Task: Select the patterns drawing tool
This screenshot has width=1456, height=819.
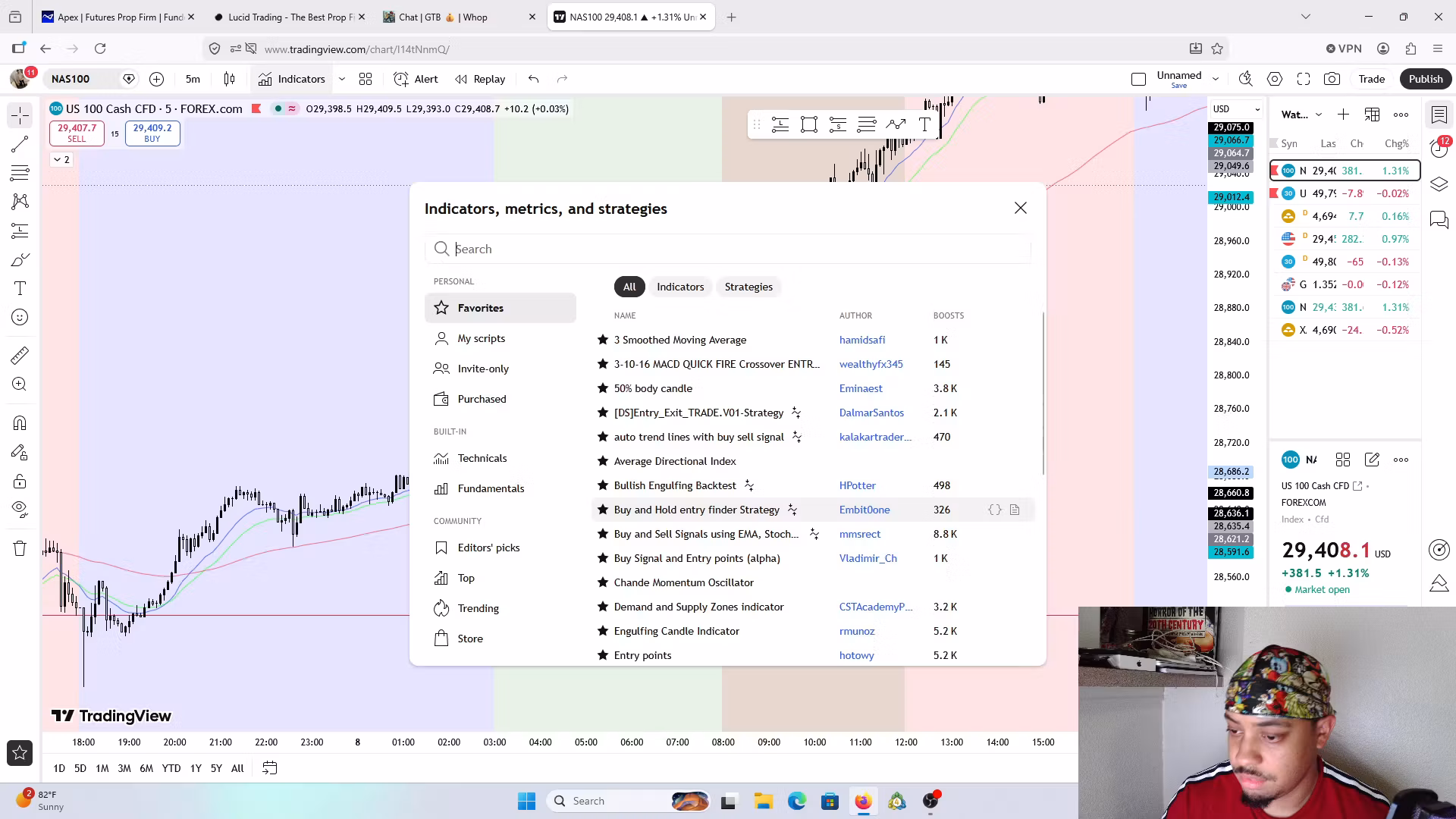Action: pyautogui.click(x=20, y=202)
